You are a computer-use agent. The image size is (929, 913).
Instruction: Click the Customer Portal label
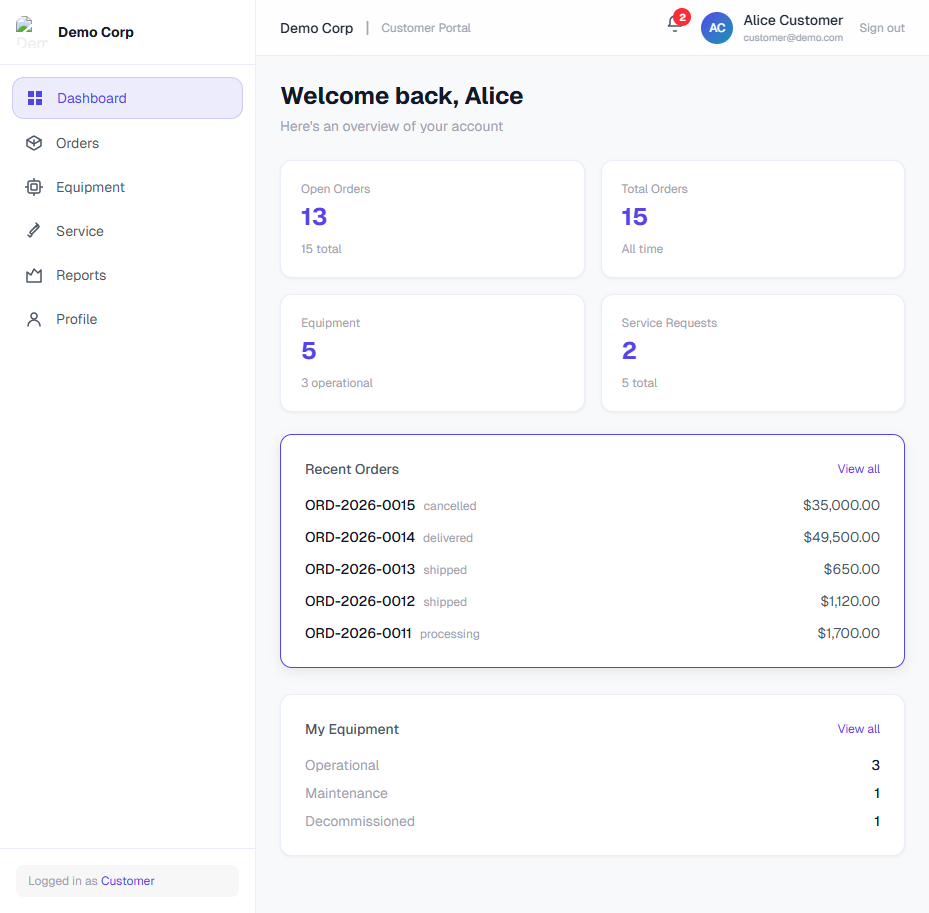click(425, 28)
